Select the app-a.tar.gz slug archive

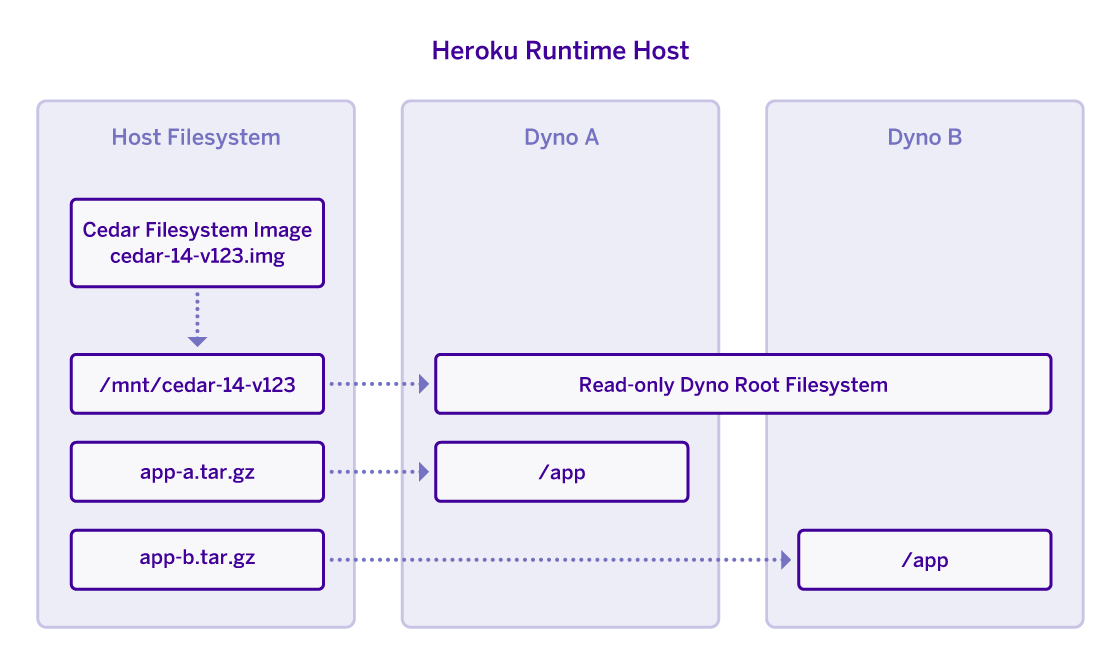[196, 471]
